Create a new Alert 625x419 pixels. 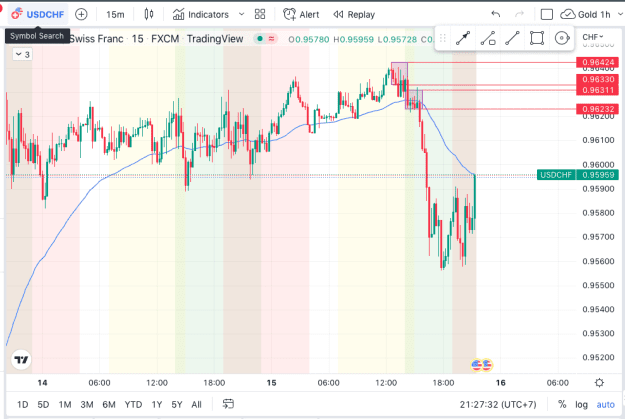(301, 15)
